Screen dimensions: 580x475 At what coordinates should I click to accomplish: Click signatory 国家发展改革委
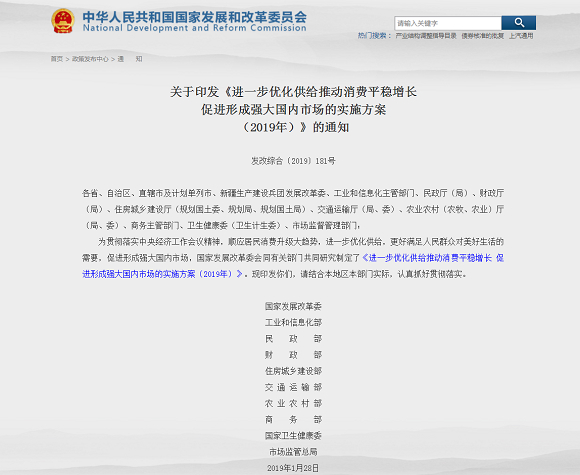[293, 306]
